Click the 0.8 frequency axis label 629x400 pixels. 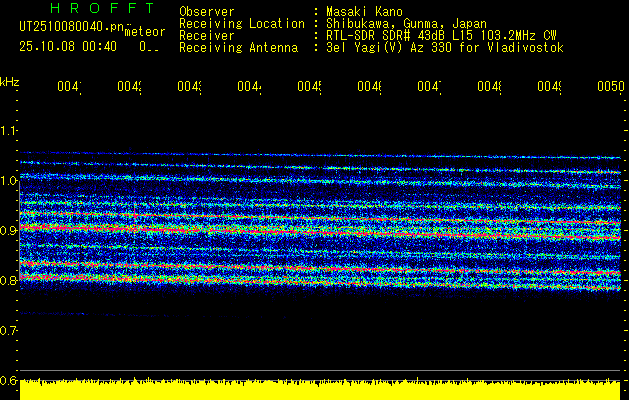click(9, 281)
